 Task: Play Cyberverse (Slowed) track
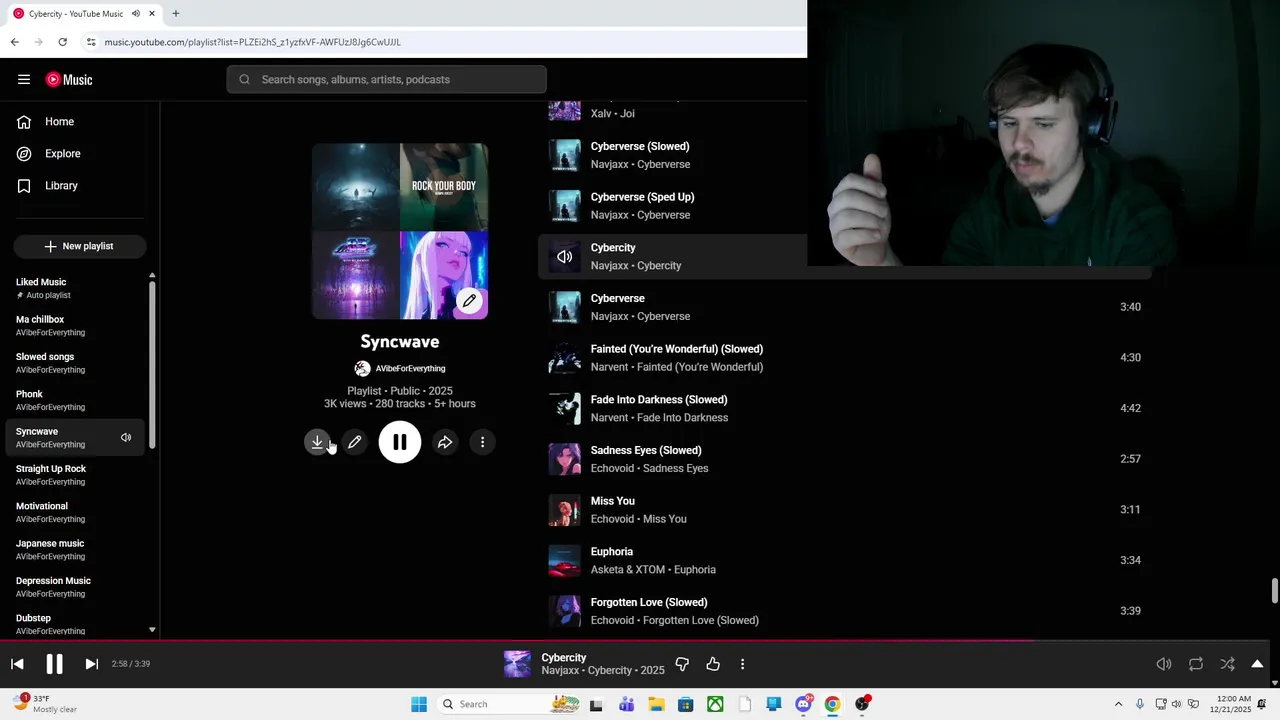pyautogui.click(x=640, y=147)
